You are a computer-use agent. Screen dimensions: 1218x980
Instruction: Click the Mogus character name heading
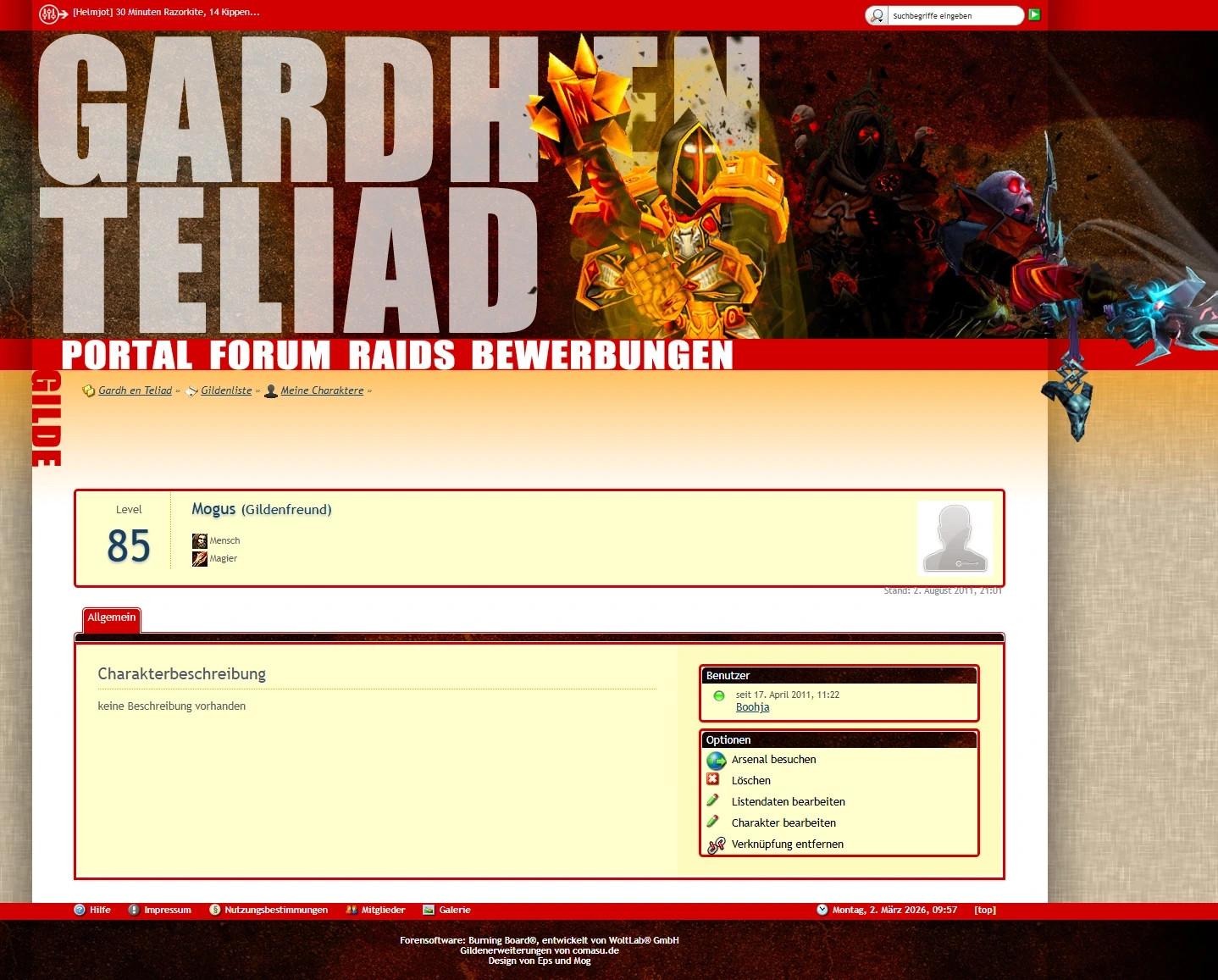coord(213,509)
